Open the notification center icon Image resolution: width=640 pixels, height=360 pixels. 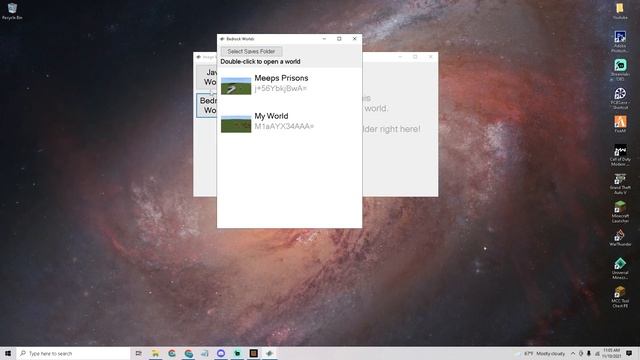point(629,353)
